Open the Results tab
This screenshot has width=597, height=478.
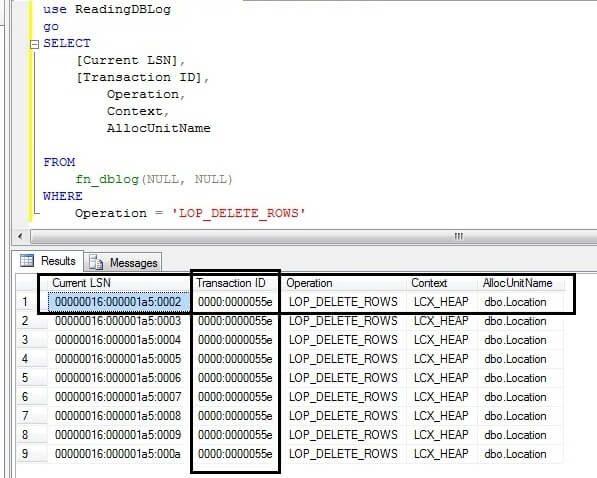pos(48,261)
